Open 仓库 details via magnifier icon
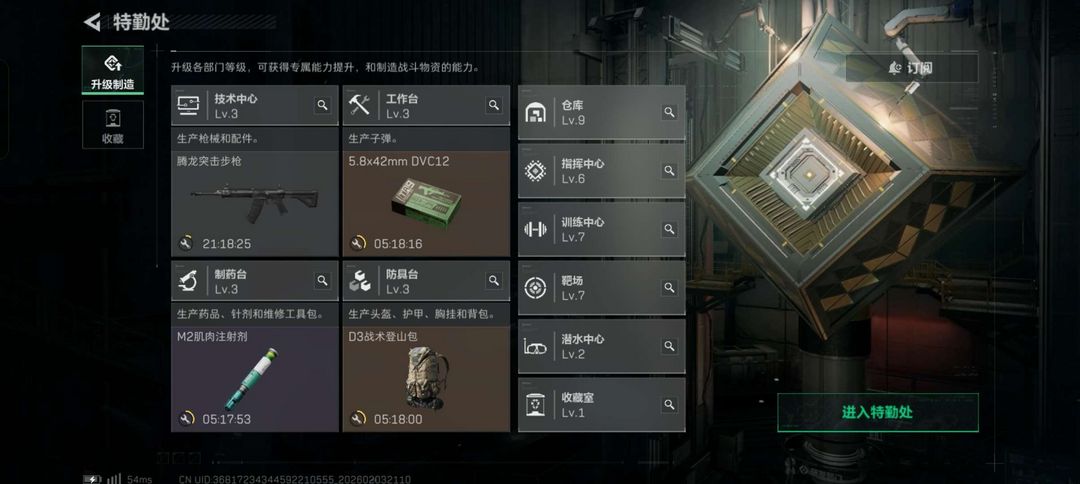 pyautogui.click(x=669, y=112)
